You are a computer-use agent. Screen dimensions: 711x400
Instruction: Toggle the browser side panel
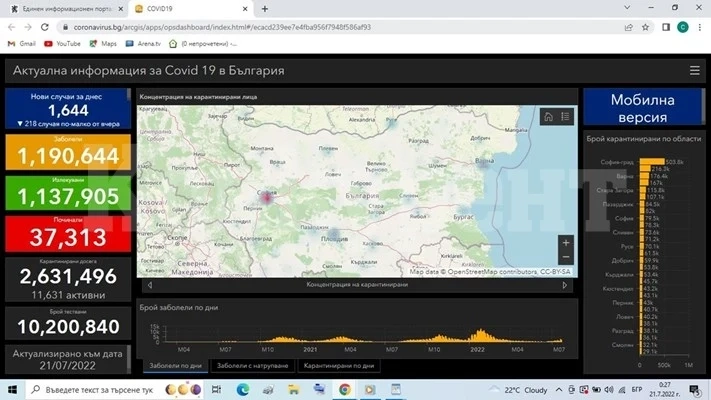666,27
